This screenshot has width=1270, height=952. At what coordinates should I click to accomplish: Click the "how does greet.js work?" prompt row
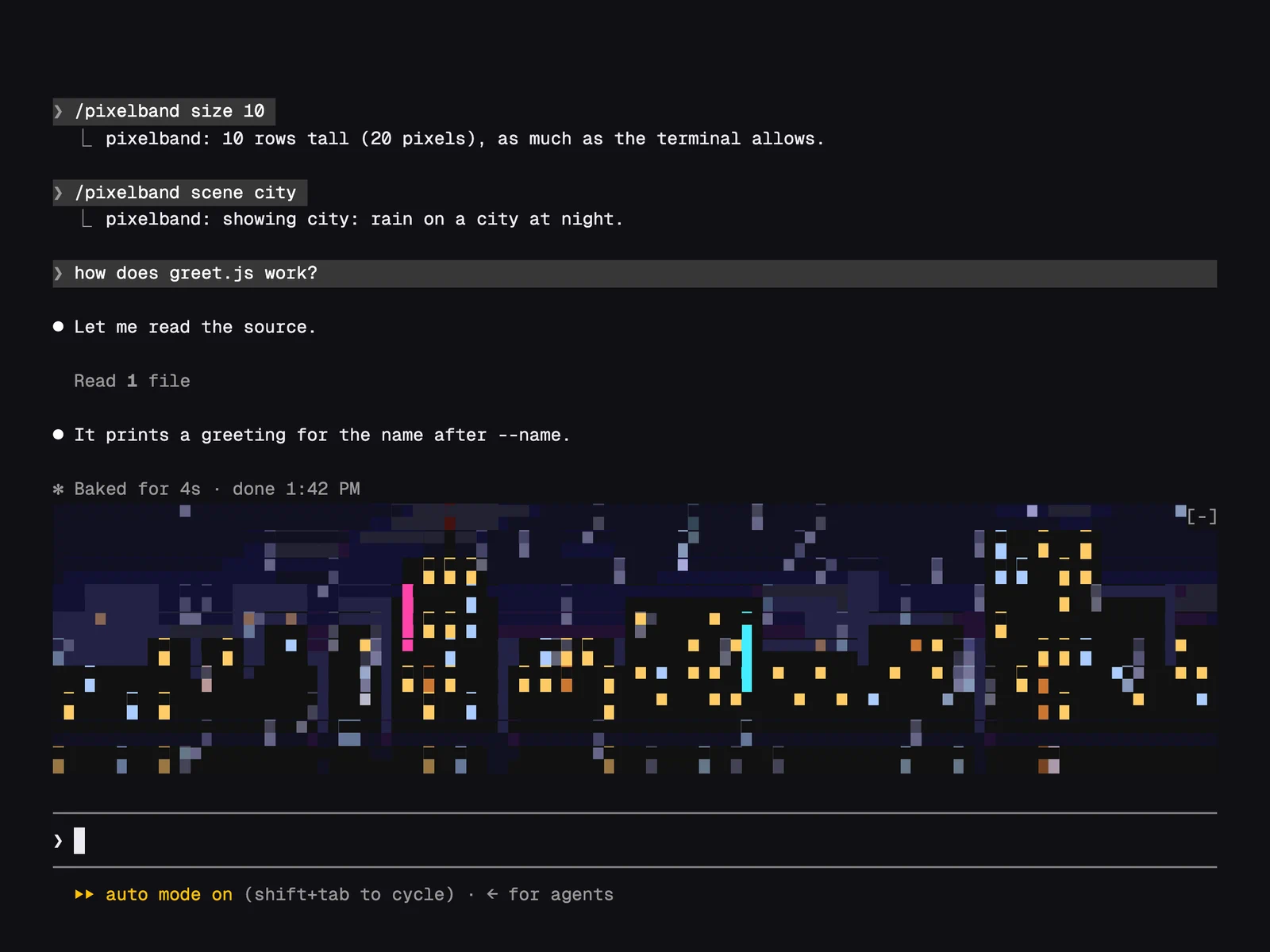(635, 274)
